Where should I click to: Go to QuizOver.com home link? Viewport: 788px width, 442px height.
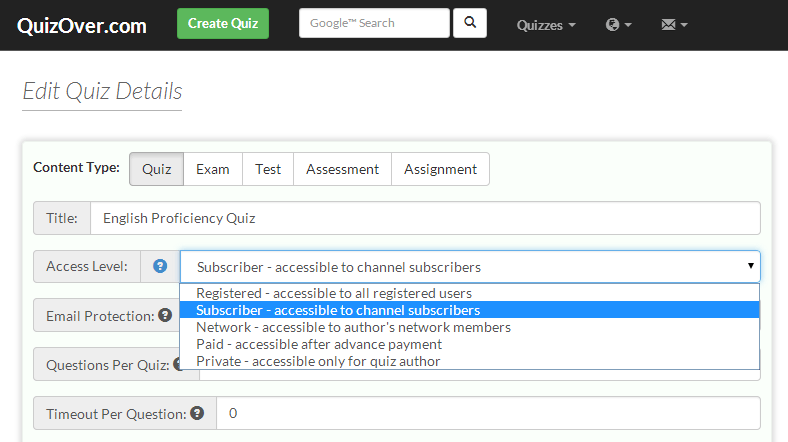82,26
